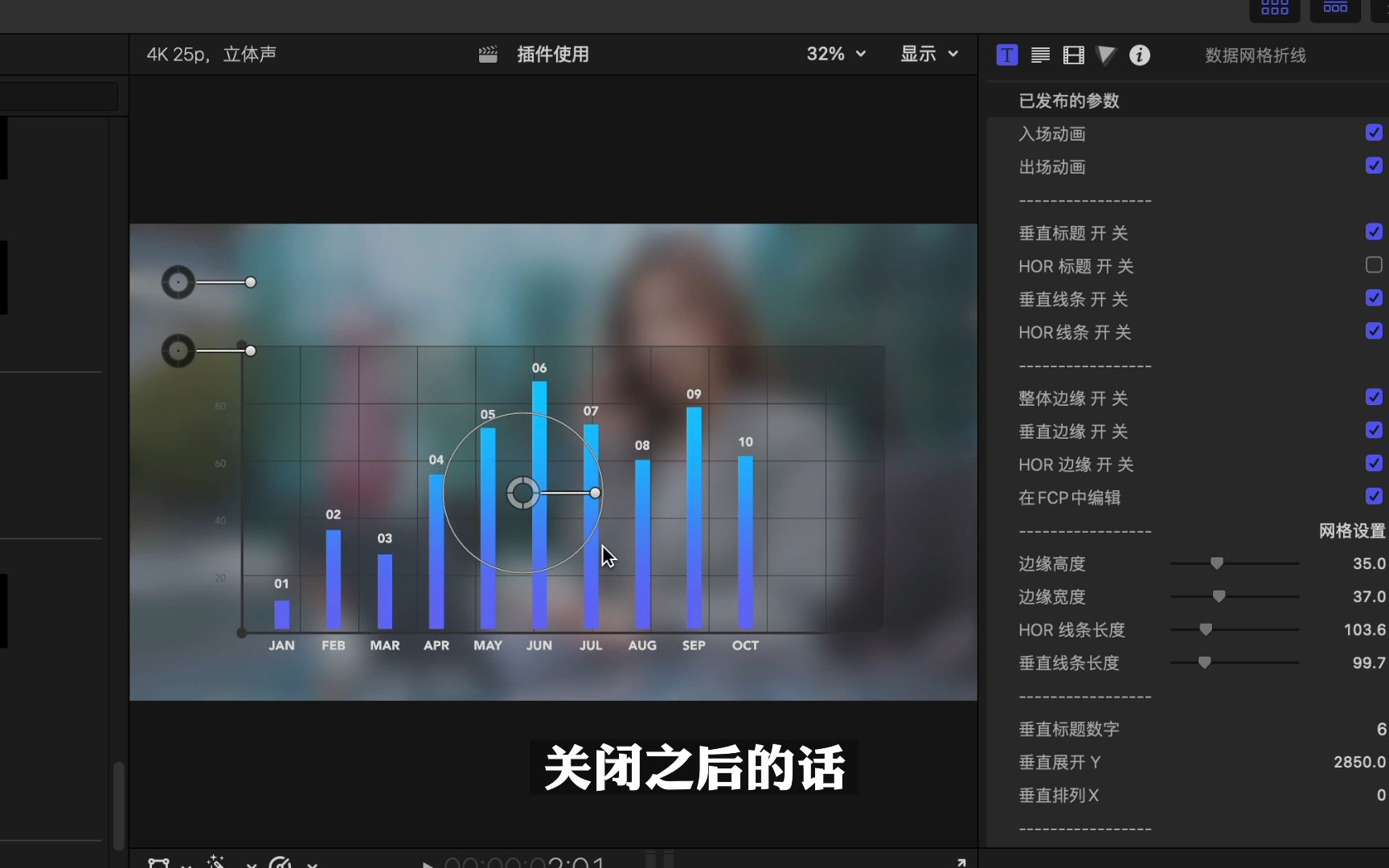The image size is (1389, 868).
Task: Click the fullscreen arrow icon below viewer
Action: point(961,862)
